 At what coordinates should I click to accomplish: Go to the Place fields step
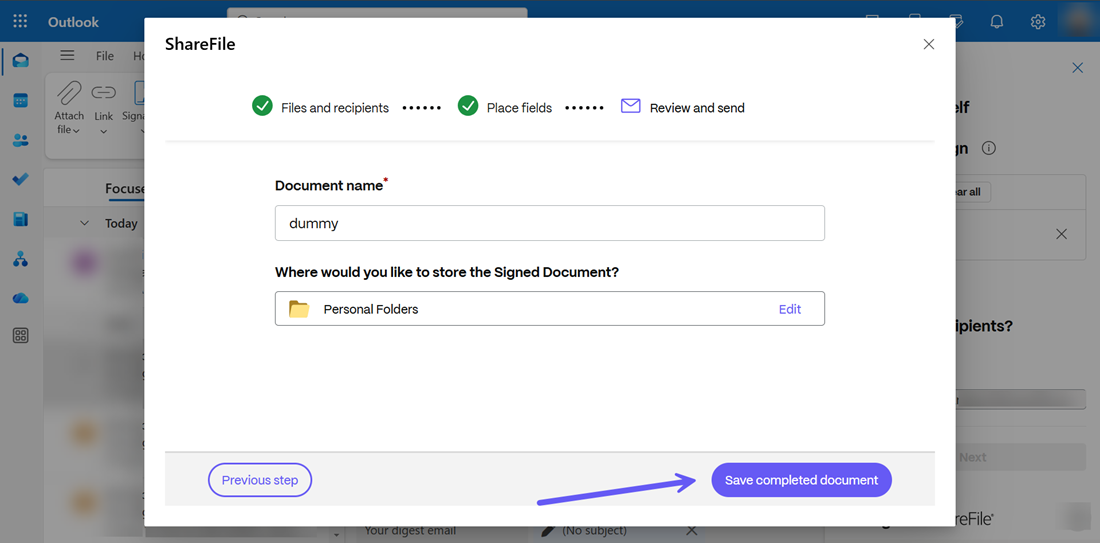tap(519, 108)
